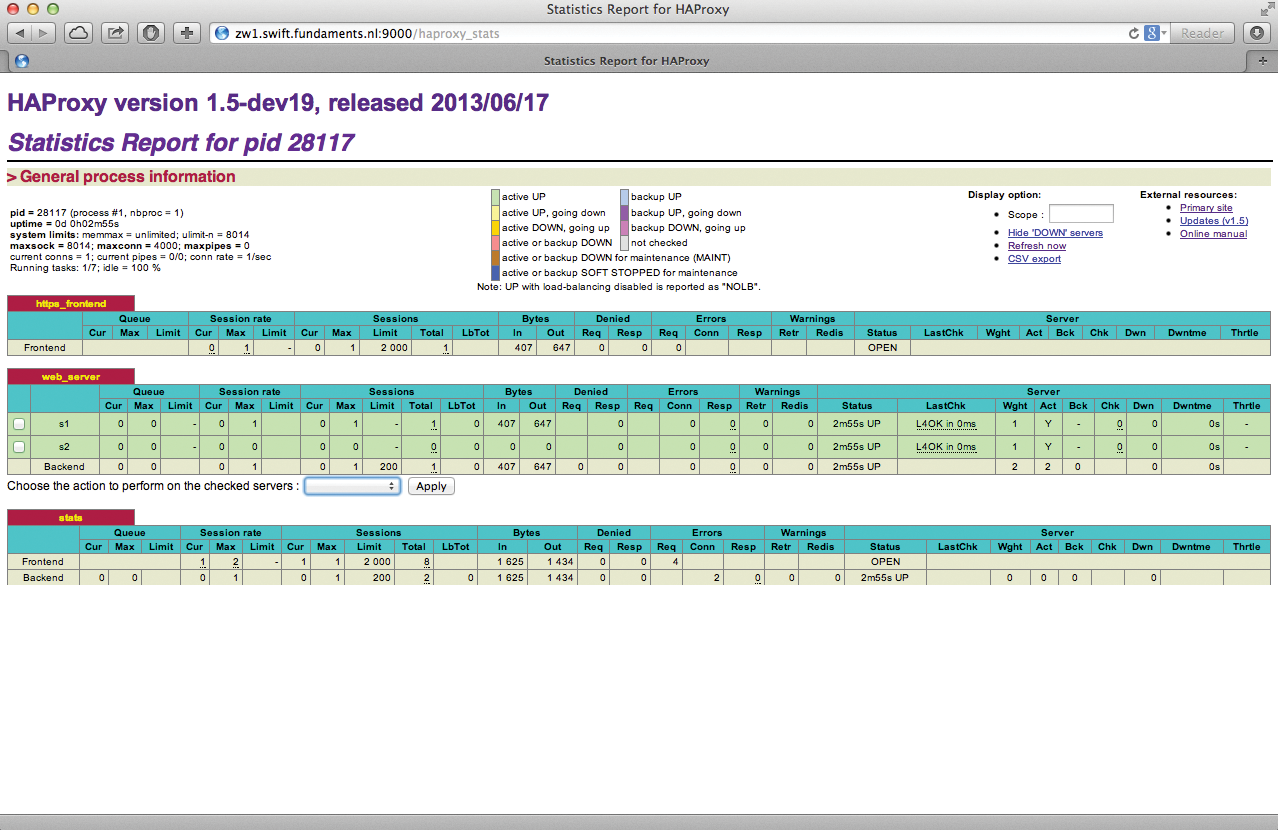Open the CSV export link

point(1034,259)
